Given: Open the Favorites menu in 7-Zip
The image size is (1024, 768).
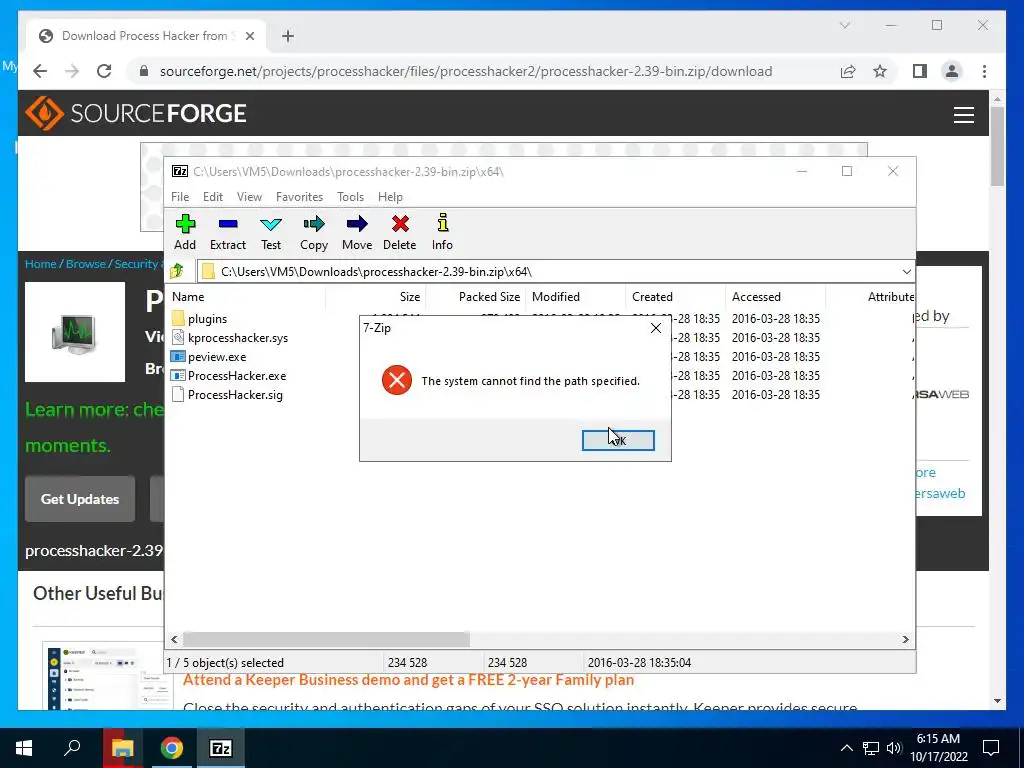Looking at the screenshot, I should coord(299,197).
